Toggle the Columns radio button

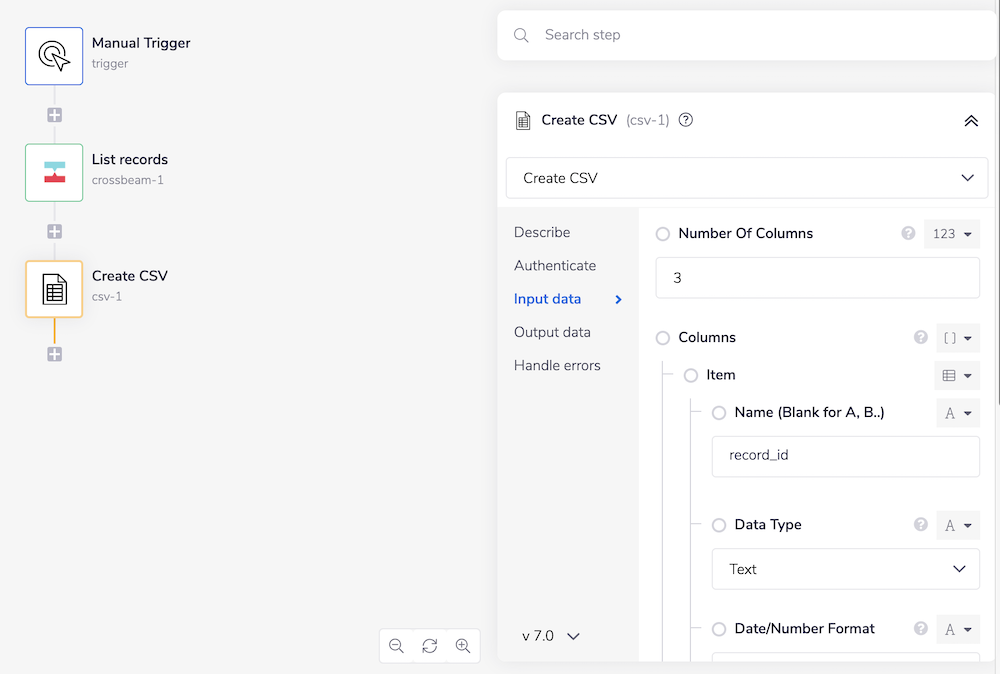pyautogui.click(x=663, y=338)
